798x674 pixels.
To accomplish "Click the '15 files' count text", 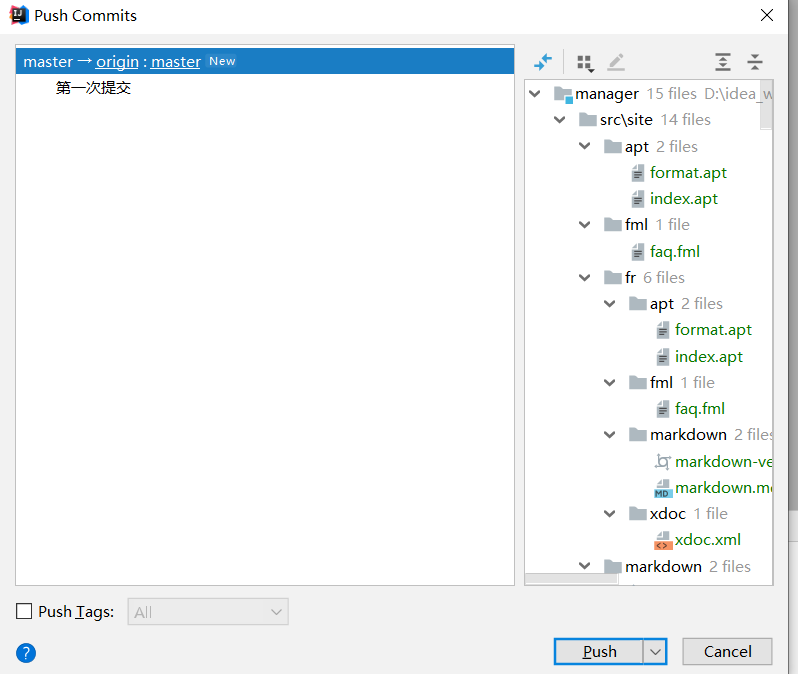I will [x=671, y=94].
